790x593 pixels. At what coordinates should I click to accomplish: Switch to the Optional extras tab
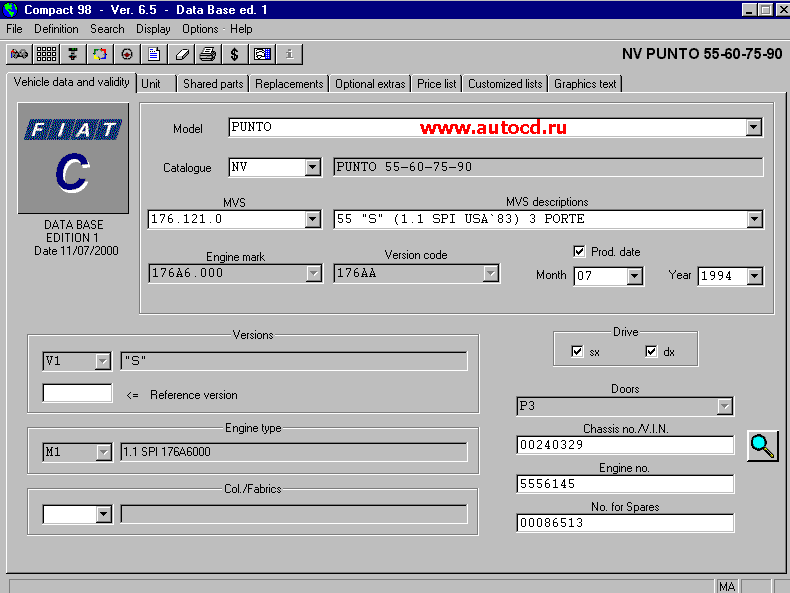(370, 84)
